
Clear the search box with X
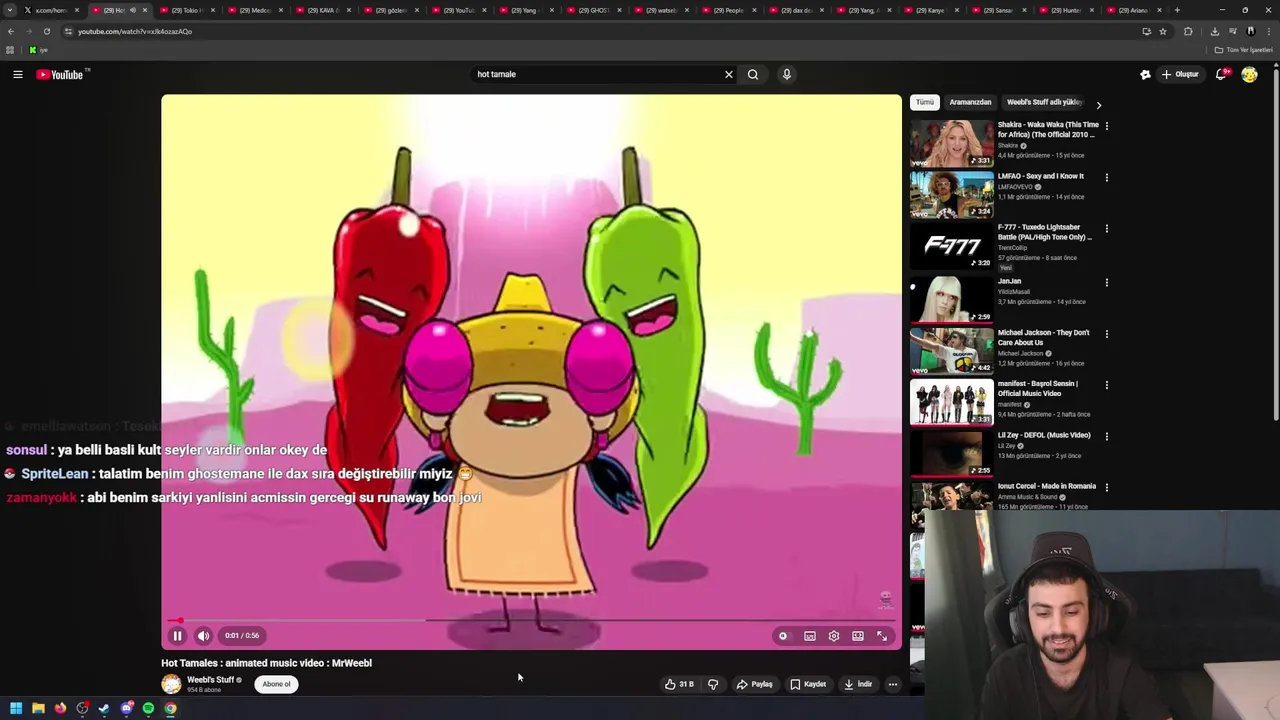[729, 74]
